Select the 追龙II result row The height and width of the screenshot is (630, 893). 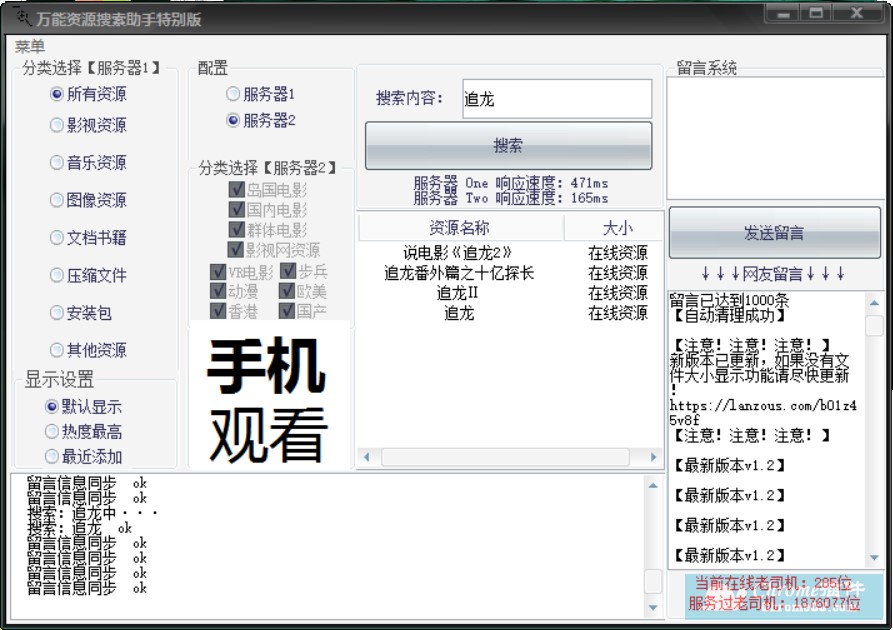(x=458, y=293)
